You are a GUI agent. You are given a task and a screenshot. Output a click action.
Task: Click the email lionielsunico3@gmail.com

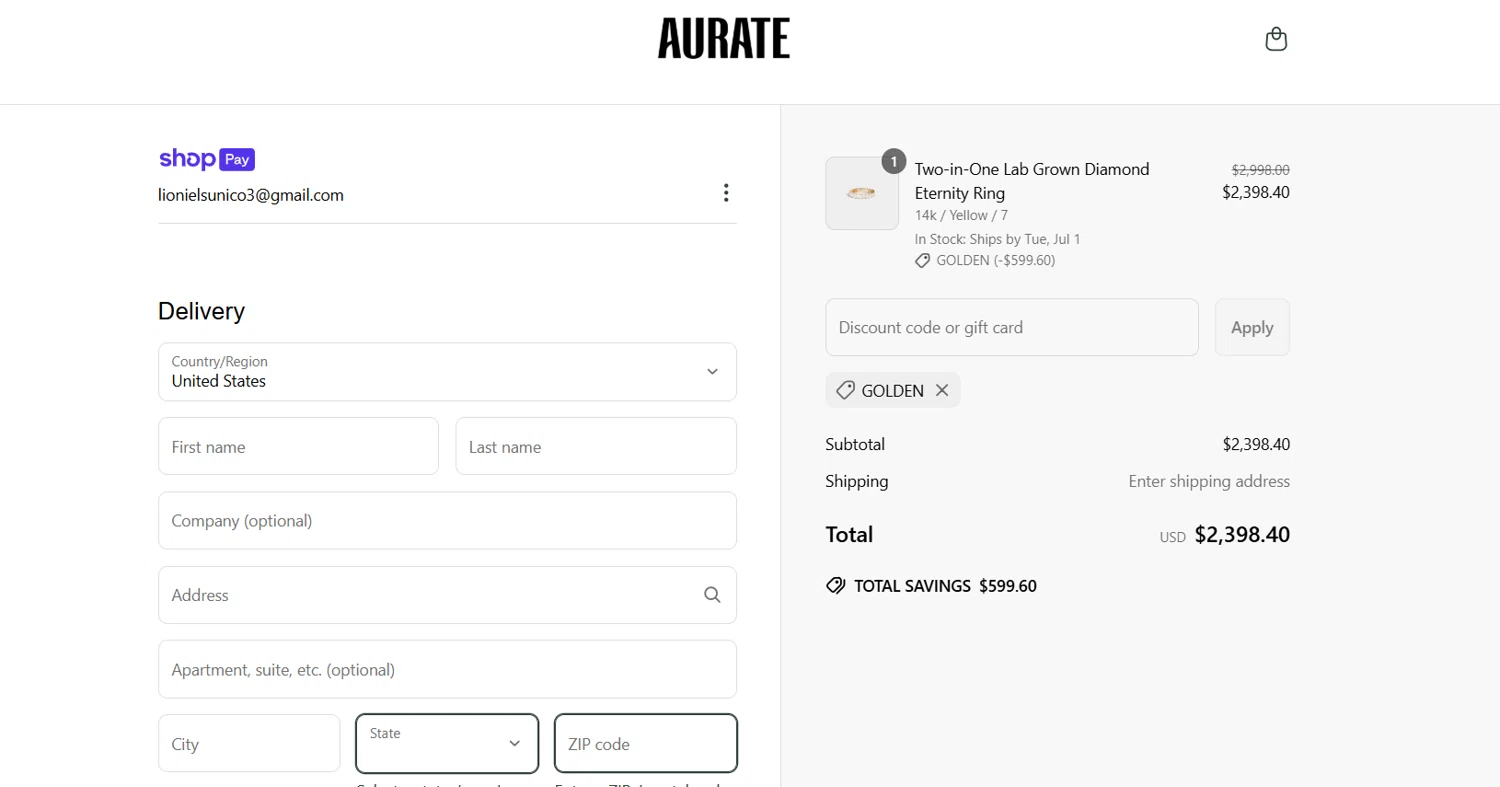pos(251,195)
